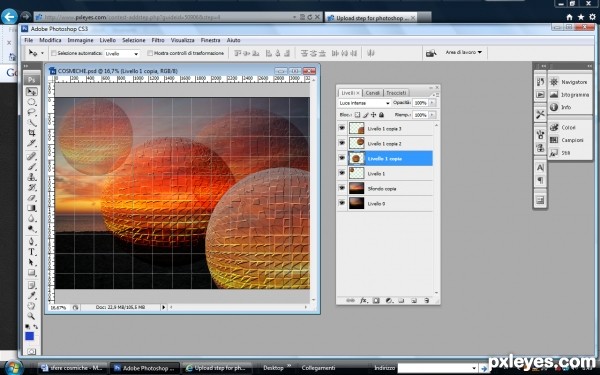
Task: Open the Modifica menu
Action: (50, 40)
